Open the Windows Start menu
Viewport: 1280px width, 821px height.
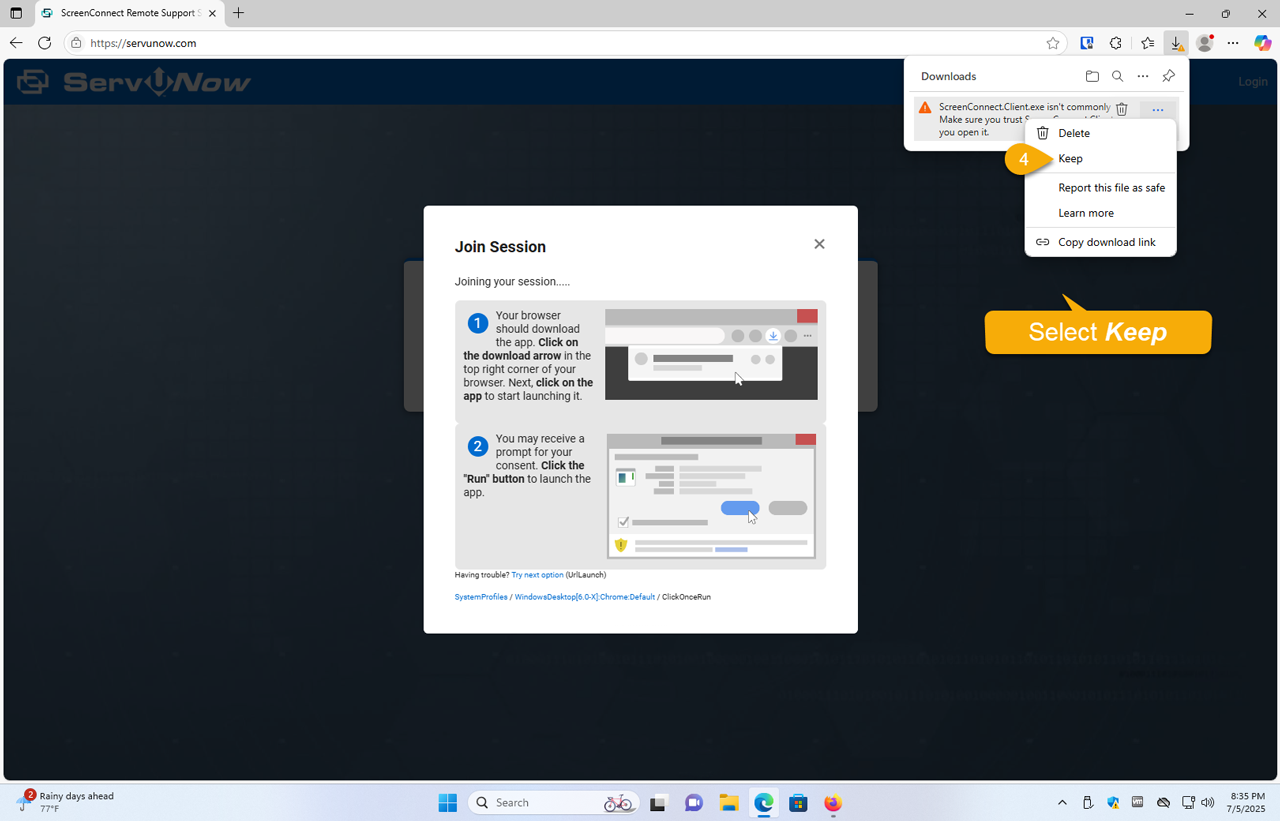447,803
